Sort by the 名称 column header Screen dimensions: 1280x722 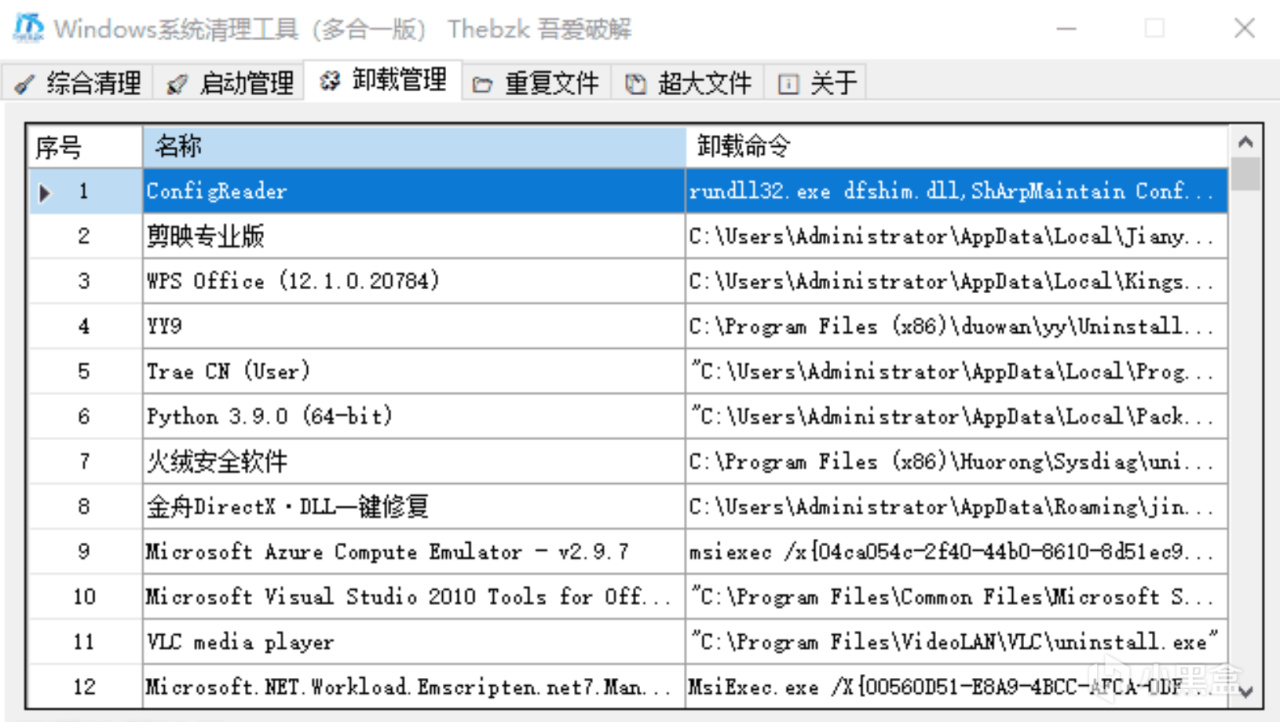[x=414, y=147]
